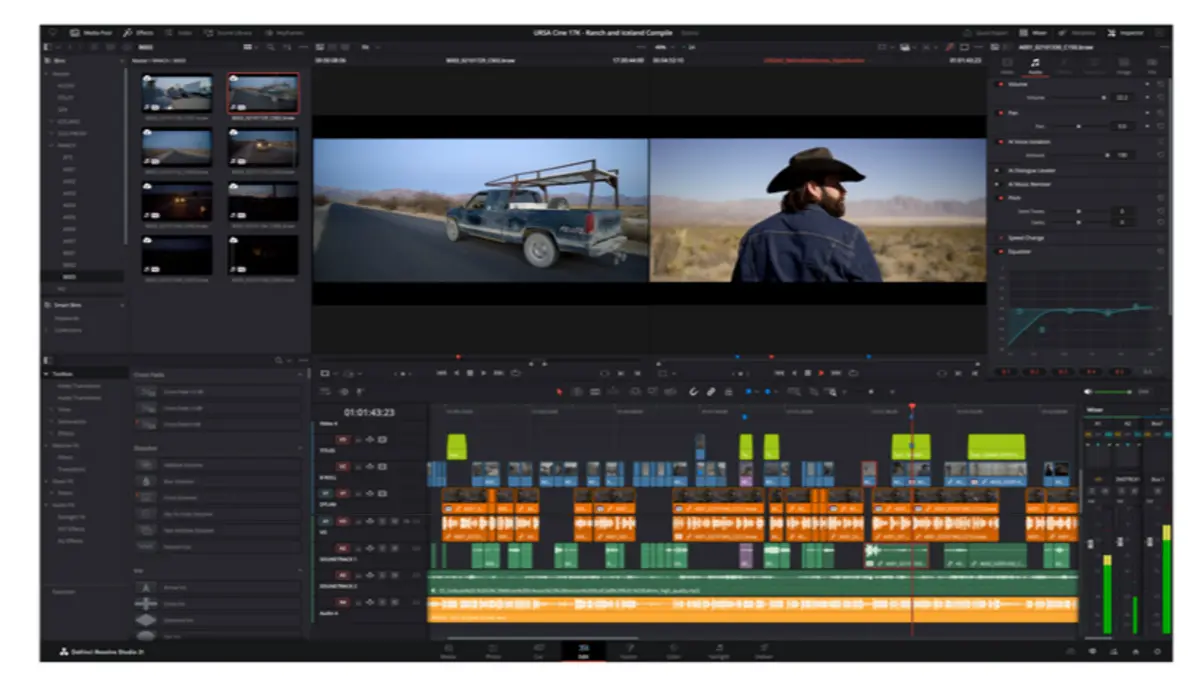Click the DIM button above the mixer

[1144, 392]
